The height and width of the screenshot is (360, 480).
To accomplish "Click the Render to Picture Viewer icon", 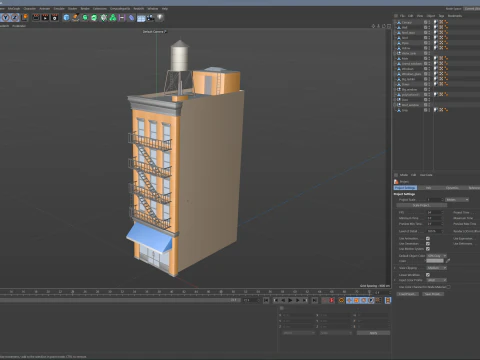I will [x=45, y=17].
